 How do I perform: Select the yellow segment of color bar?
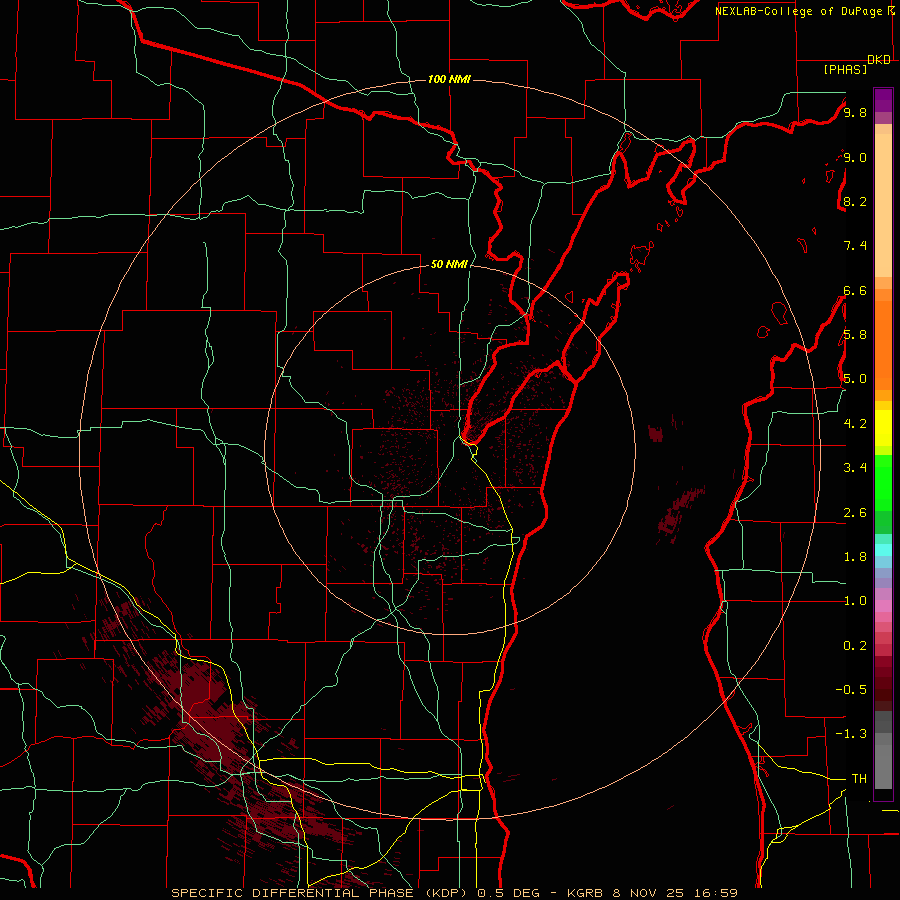[x=883, y=428]
